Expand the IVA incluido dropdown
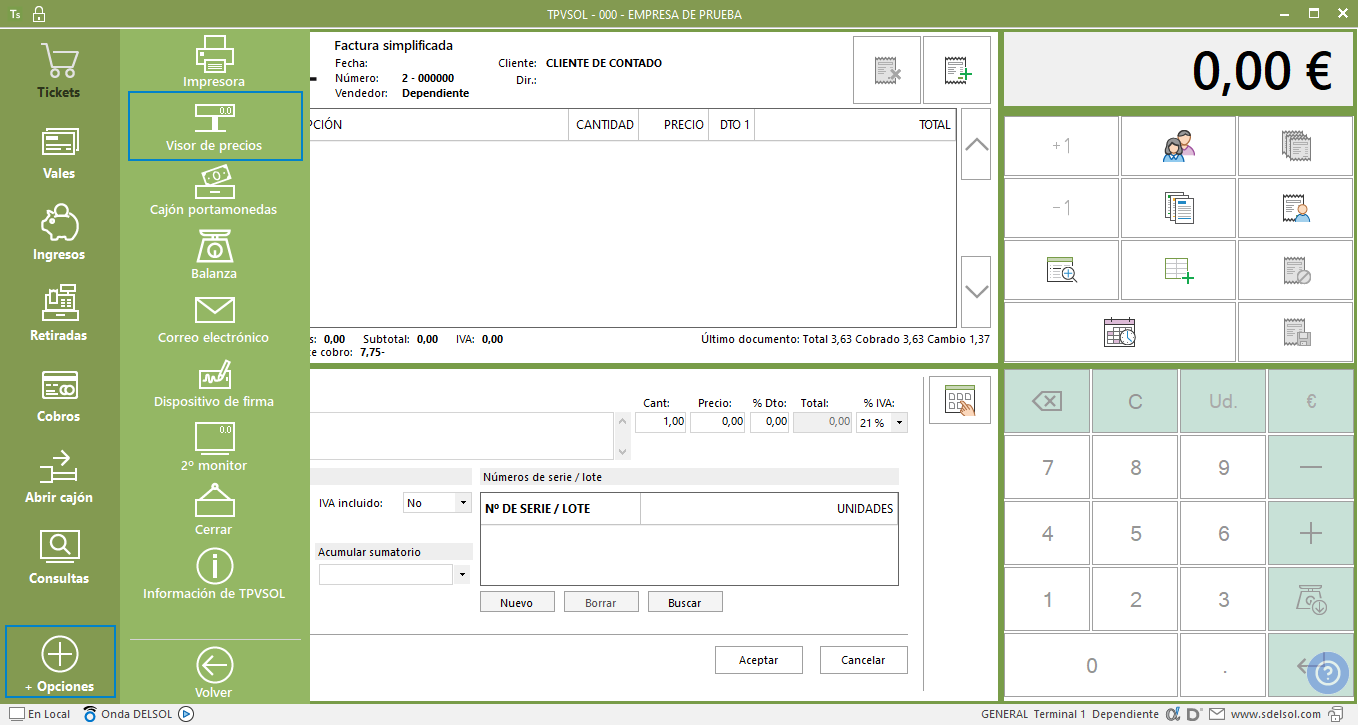The width and height of the screenshot is (1358, 725). point(462,503)
